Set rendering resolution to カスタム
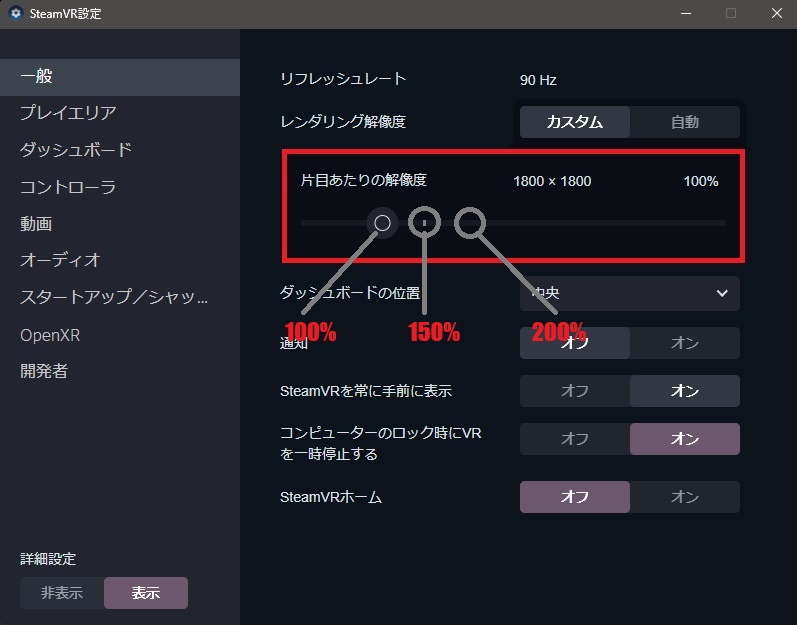Viewport: 797px width, 625px height. coord(575,122)
